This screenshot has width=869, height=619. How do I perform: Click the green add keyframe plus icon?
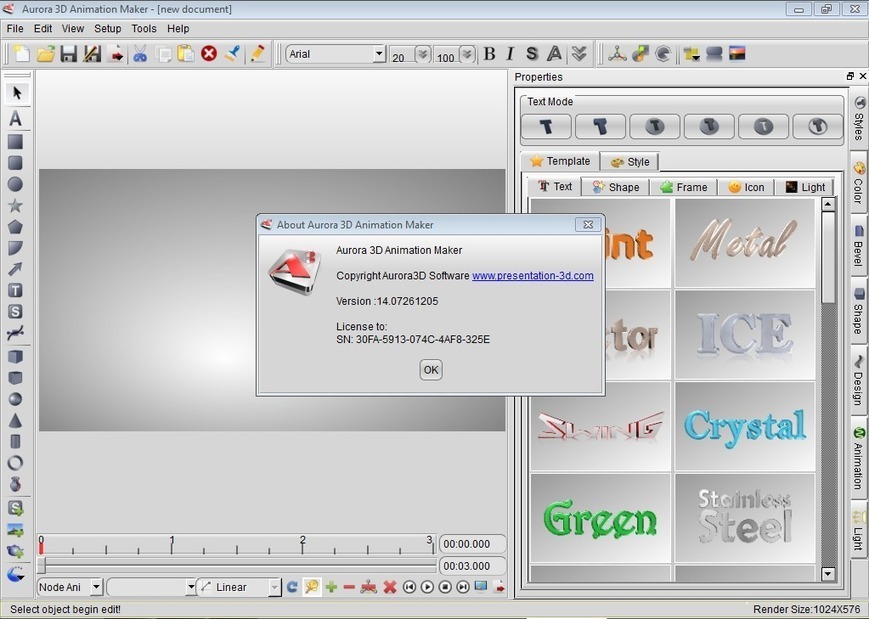331,587
